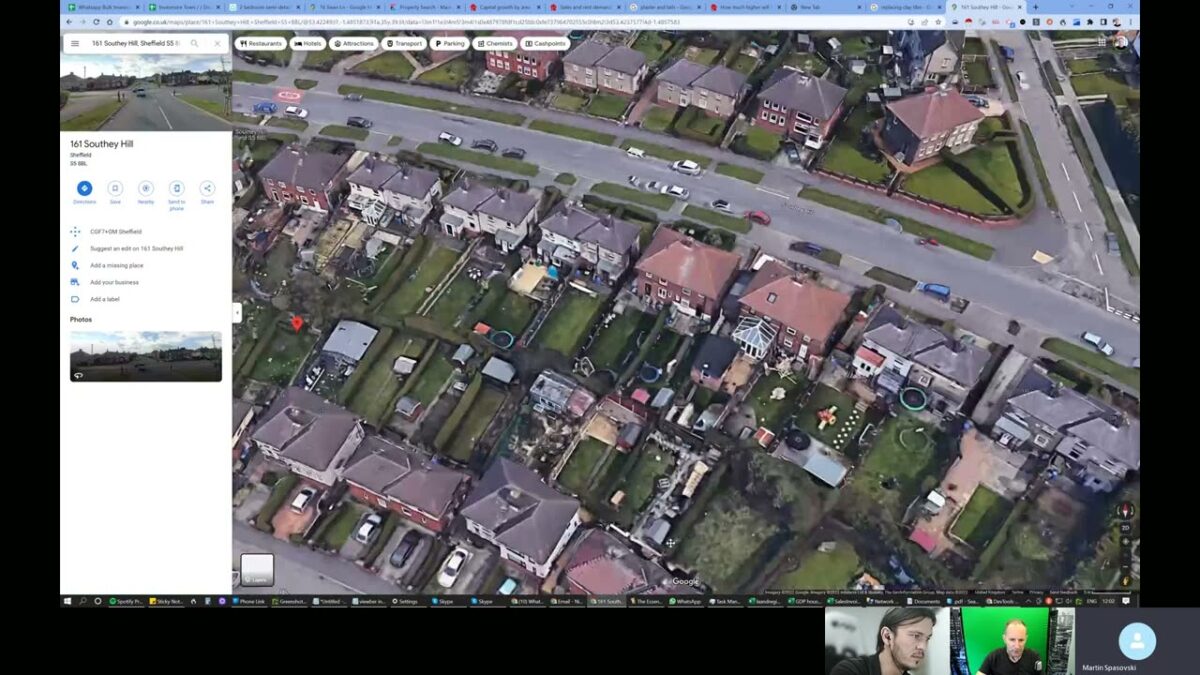Toggle the Layers map type thumbnail

(257, 569)
